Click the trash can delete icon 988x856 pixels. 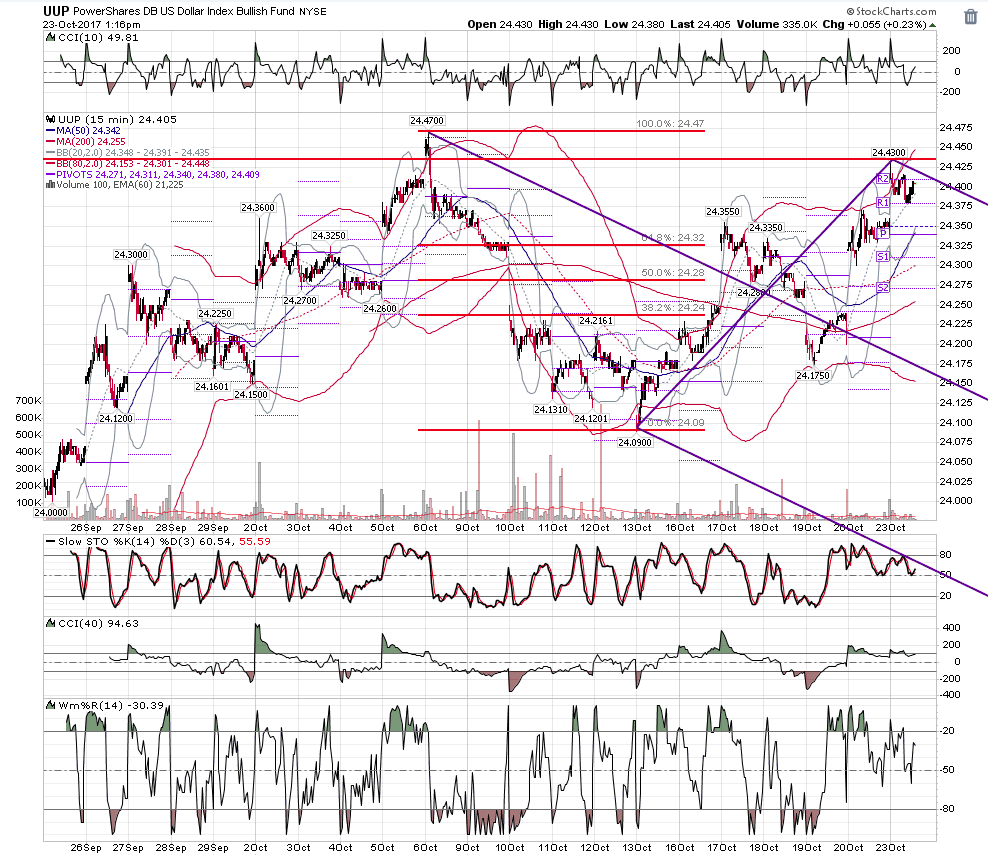pyautogui.click(x=970, y=16)
